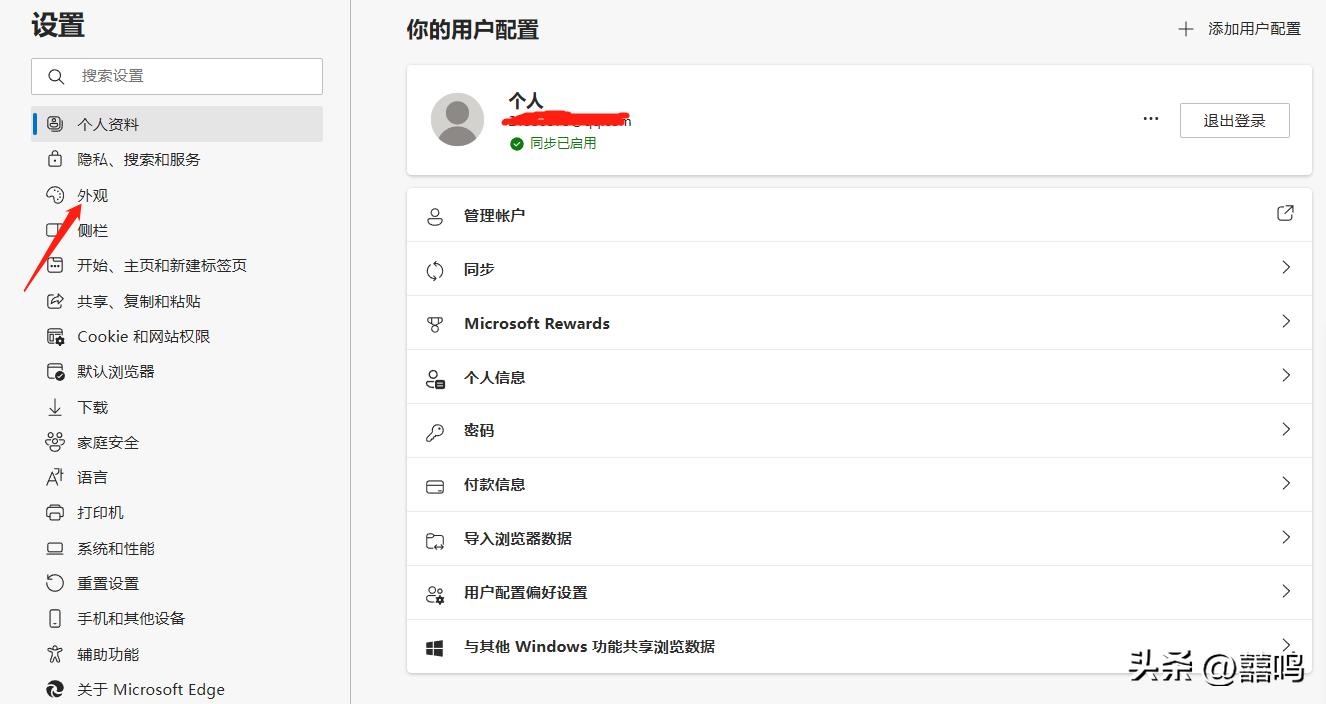This screenshot has height=704, width=1326.
Task: Select the 语言 (Languages) settings icon
Action: click(x=55, y=477)
